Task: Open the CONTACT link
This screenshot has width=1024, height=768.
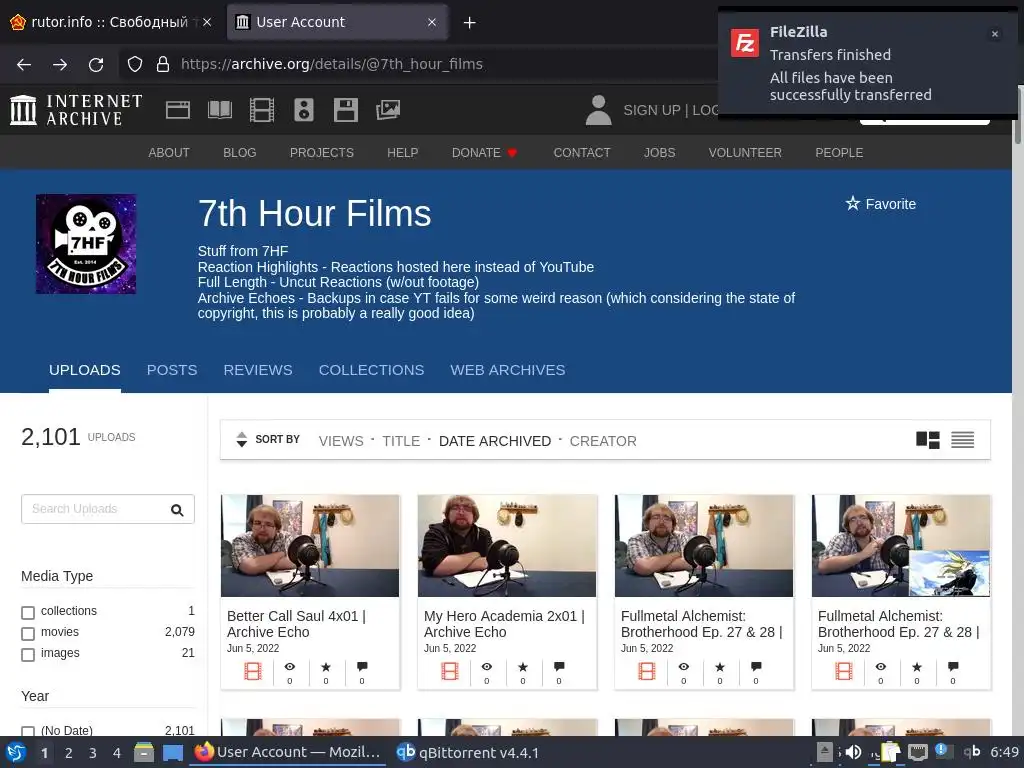Action: click(x=582, y=152)
